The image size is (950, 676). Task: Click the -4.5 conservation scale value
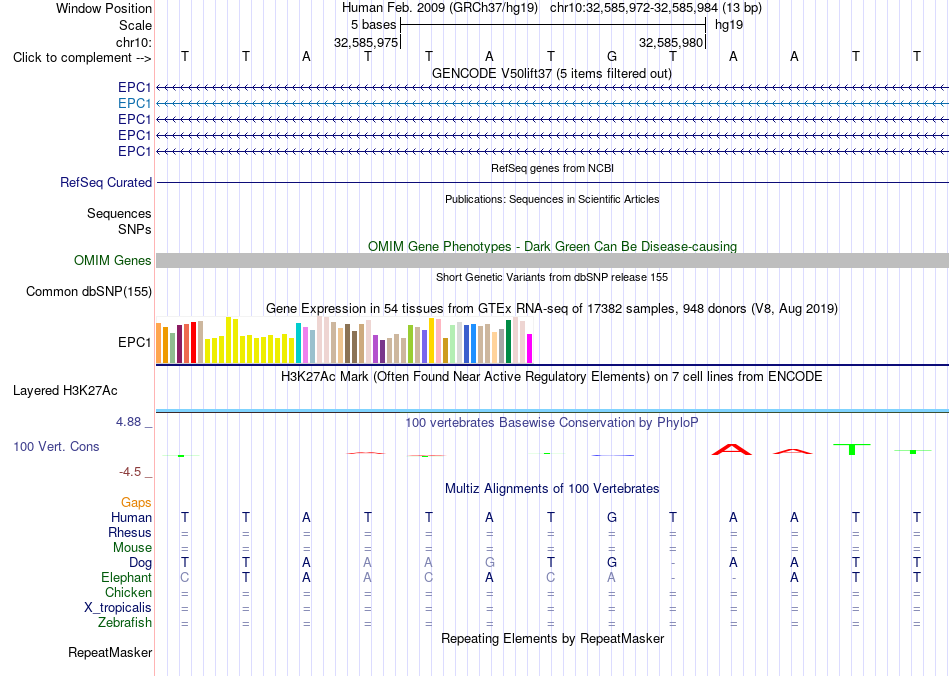tap(130, 471)
